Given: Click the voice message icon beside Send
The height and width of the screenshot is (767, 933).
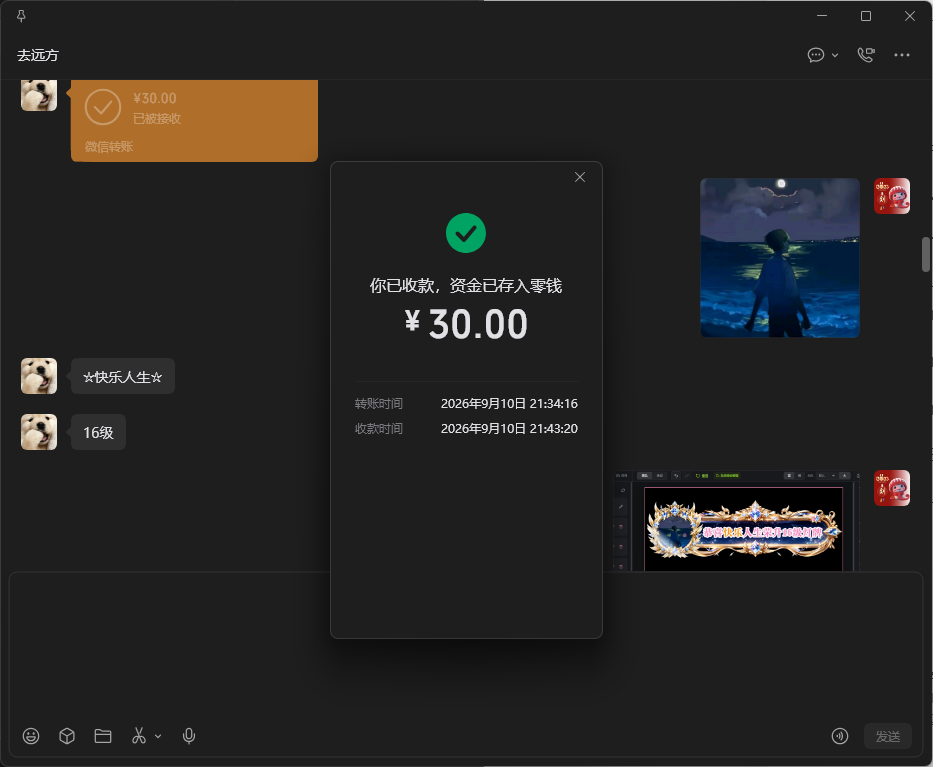Looking at the screenshot, I should [x=840, y=736].
